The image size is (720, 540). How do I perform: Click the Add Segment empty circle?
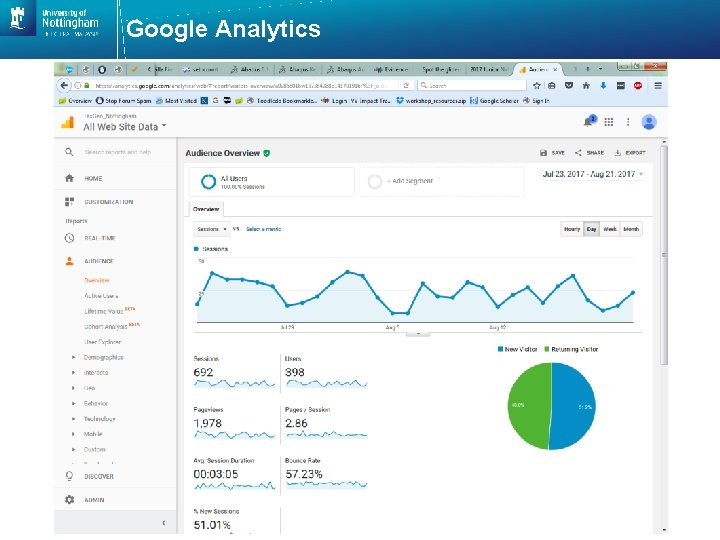[375, 182]
